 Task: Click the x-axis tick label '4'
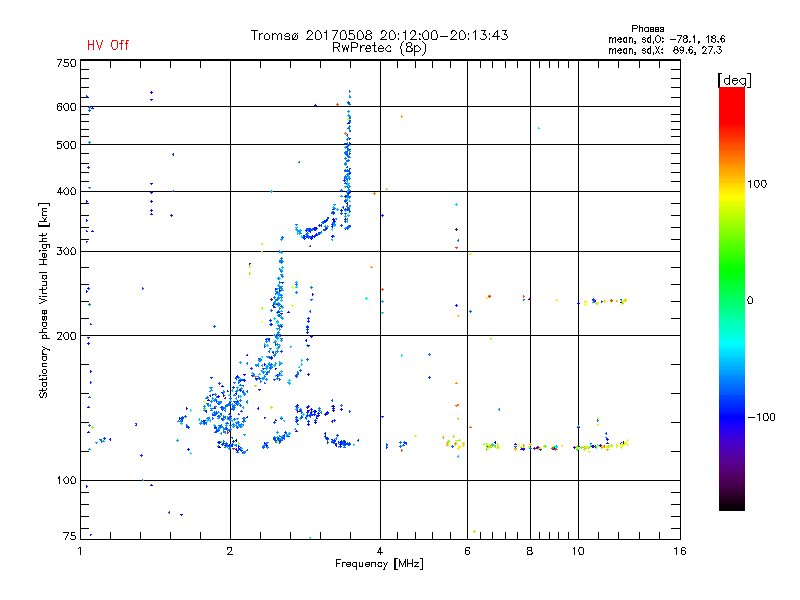coord(380,551)
